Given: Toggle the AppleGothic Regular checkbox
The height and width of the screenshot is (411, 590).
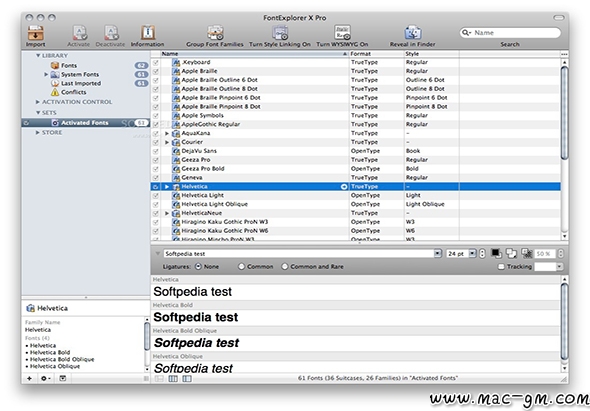Looking at the screenshot, I should (156, 125).
